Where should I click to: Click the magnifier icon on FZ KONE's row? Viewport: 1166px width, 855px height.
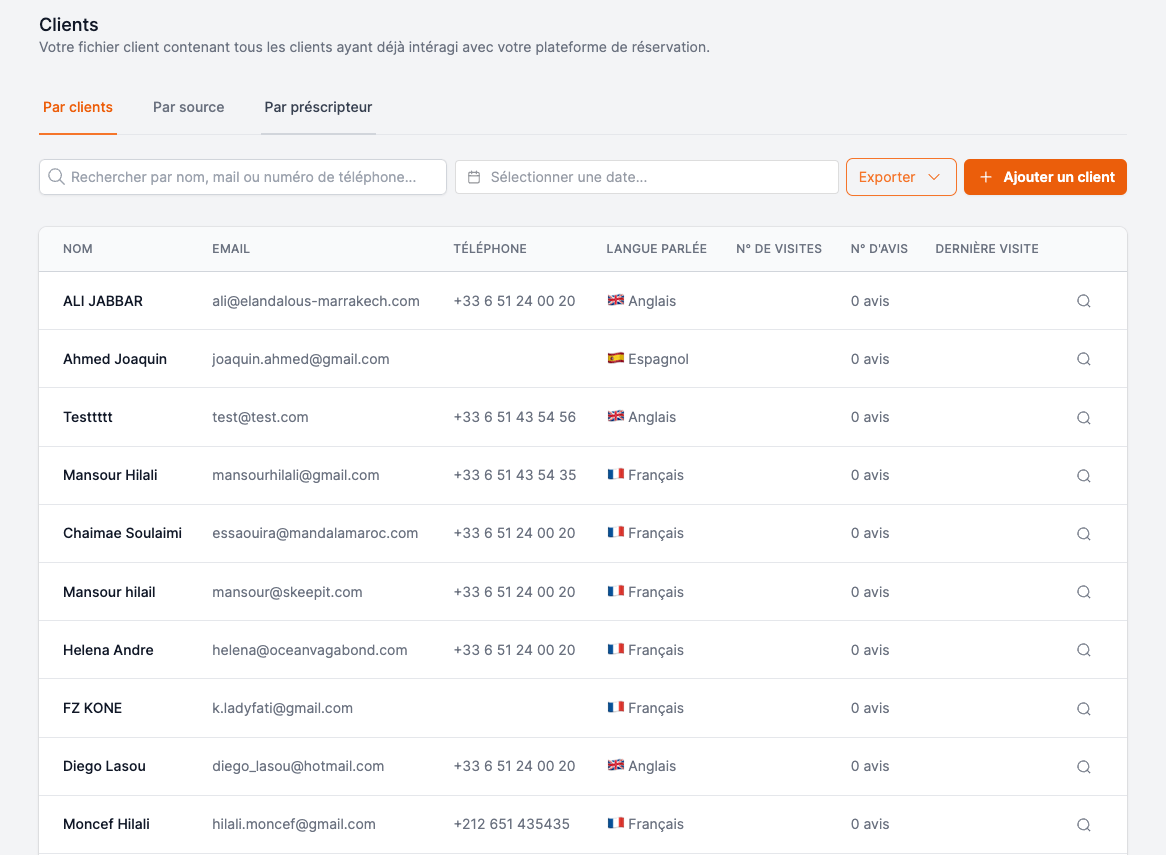(1083, 707)
